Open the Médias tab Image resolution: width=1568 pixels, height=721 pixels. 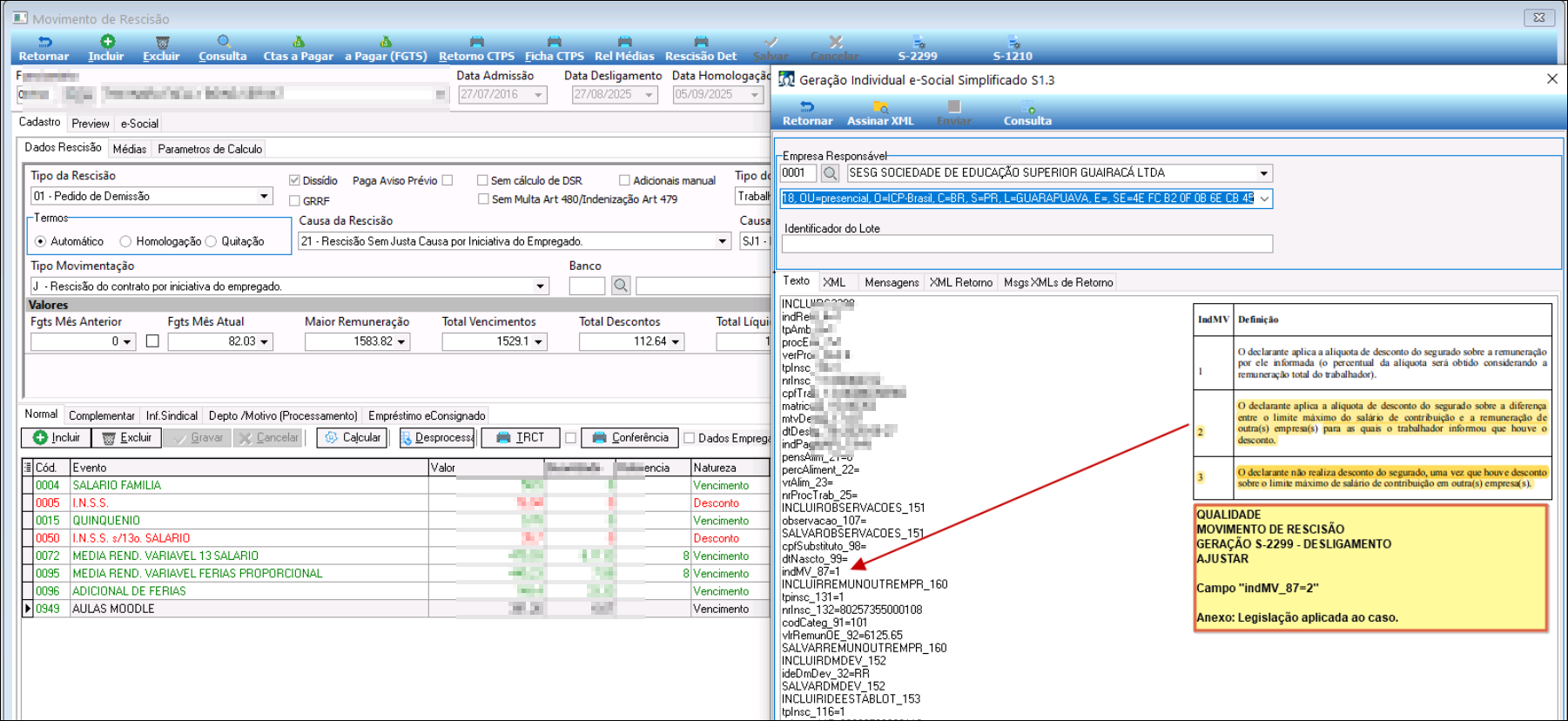coord(130,149)
